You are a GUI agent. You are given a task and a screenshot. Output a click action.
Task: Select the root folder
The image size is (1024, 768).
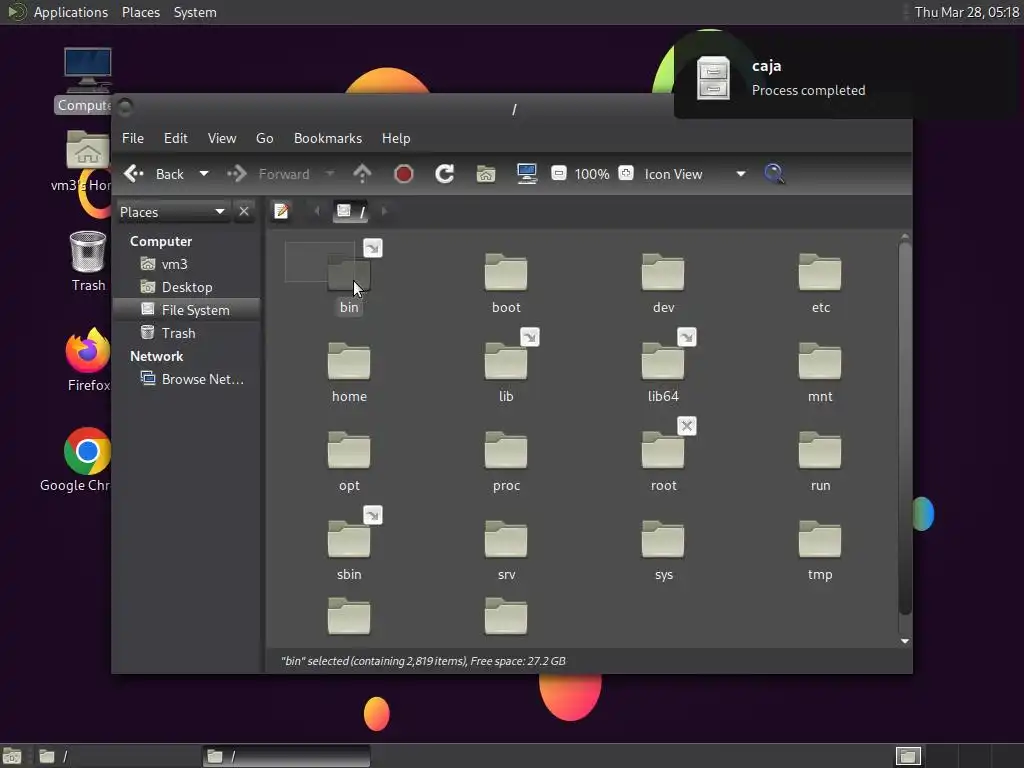click(x=663, y=451)
